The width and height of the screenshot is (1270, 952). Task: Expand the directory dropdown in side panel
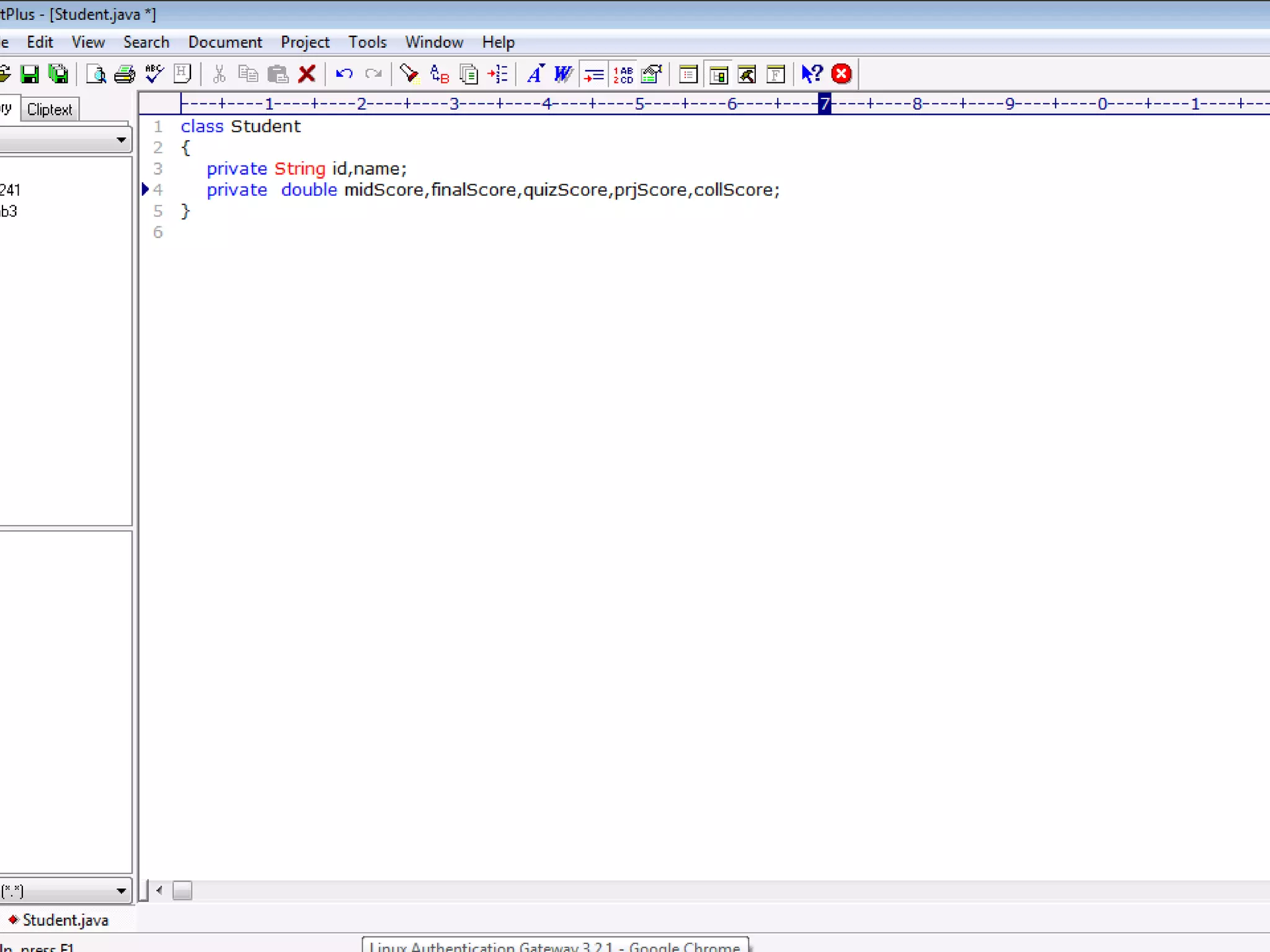pos(121,140)
